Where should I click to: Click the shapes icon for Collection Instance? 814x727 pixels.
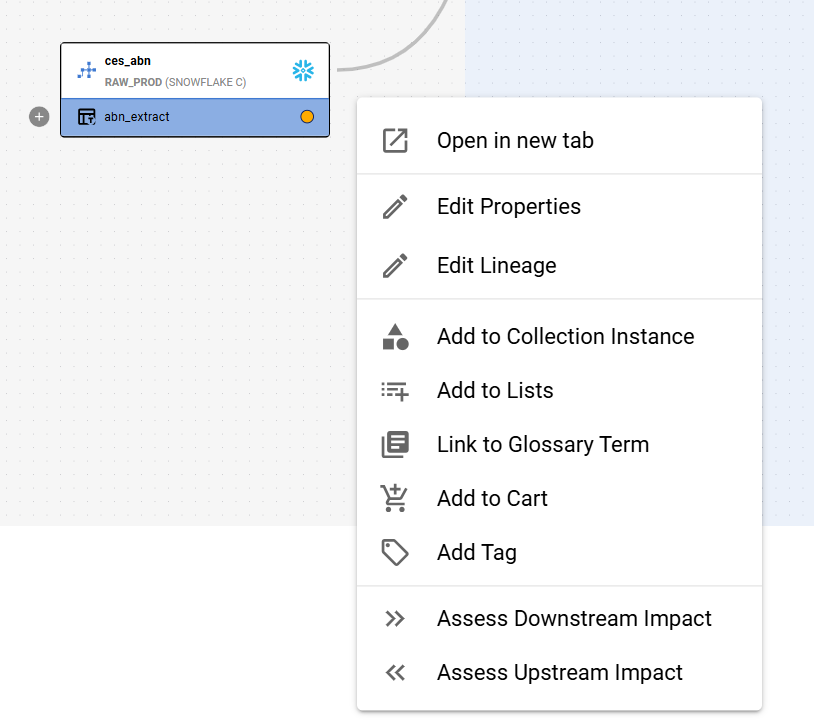click(395, 337)
